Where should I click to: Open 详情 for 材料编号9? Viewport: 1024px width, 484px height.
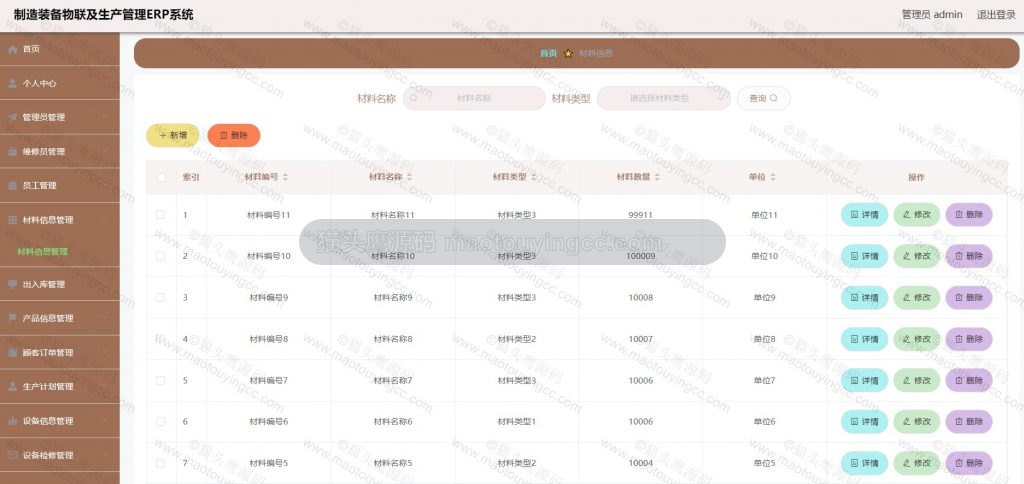pos(864,298)
